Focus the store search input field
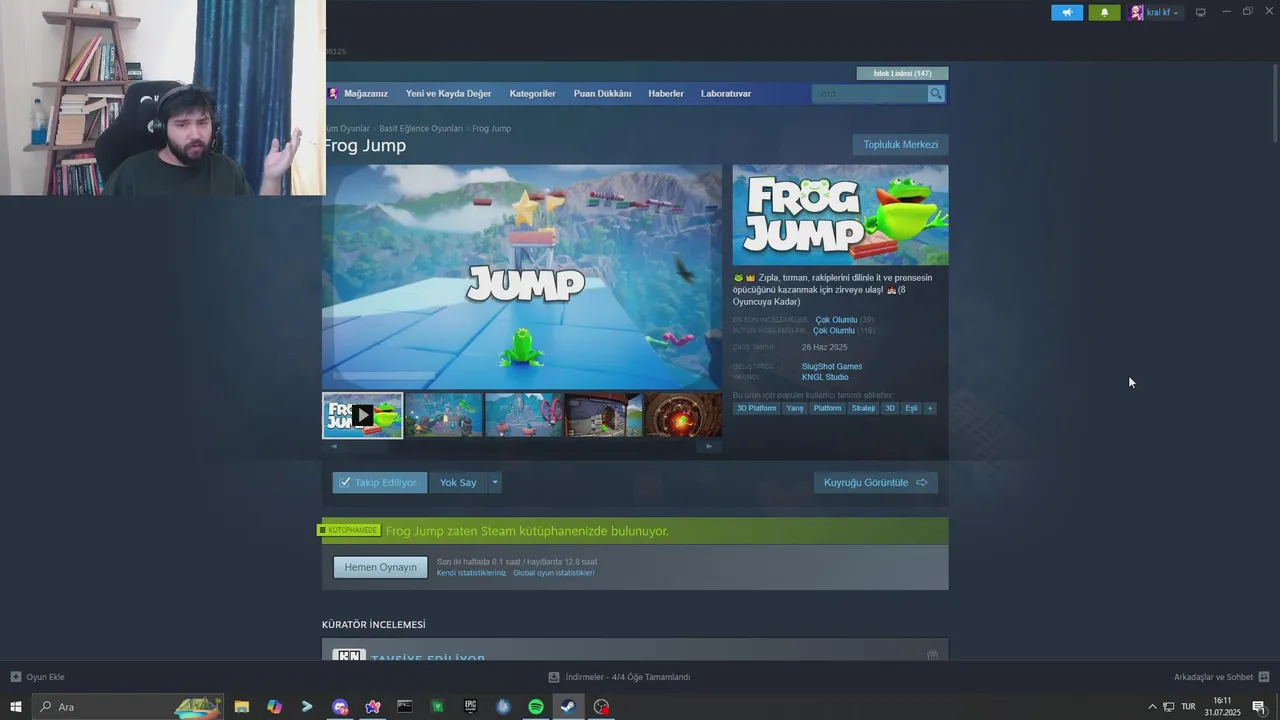Image resolution: width=1280 pixels, height=720 pixels. click(x=870, y=93)
